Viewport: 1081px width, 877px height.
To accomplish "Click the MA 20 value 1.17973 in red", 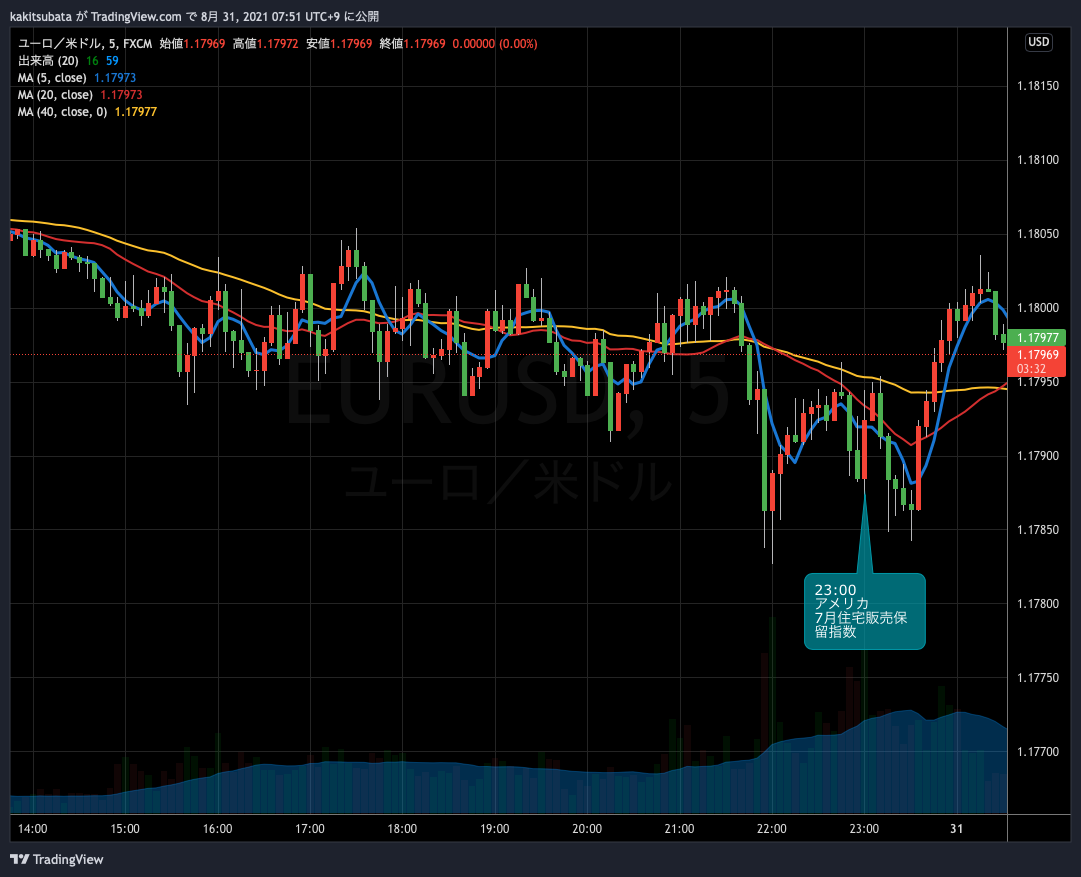I will click(121, 95).
